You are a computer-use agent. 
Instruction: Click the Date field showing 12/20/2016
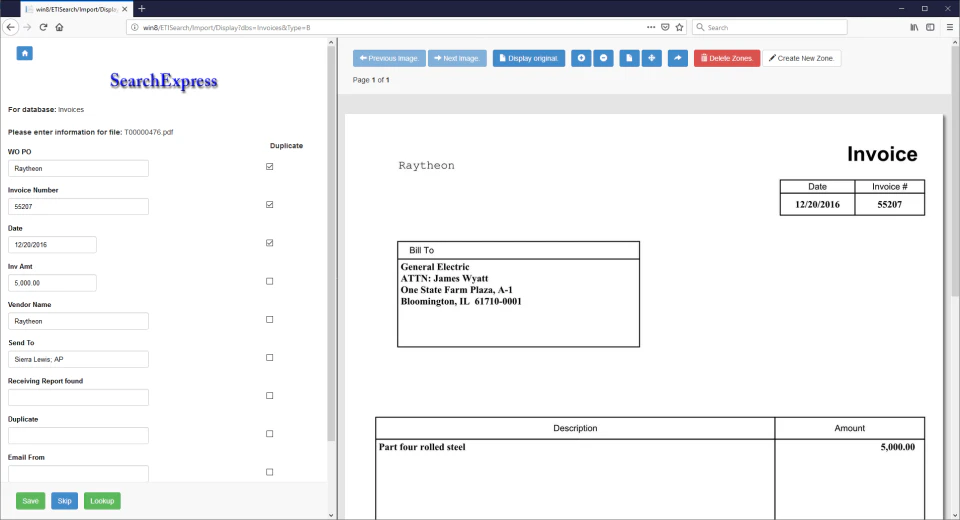click(x=52, y=244)
